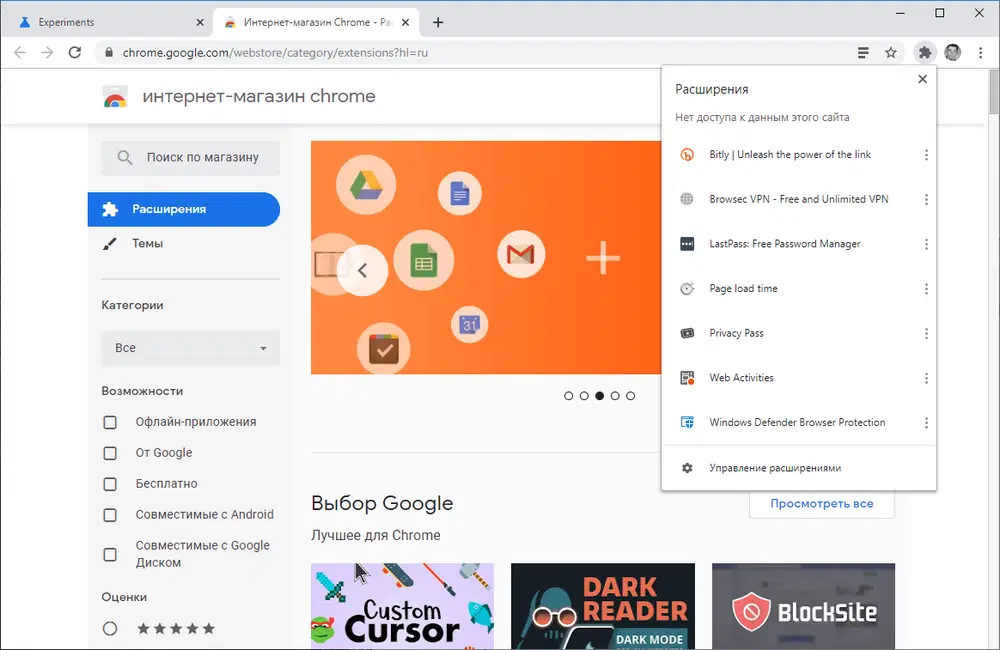Check Совместимые с Google Диском checkbox

coord(110,554)
